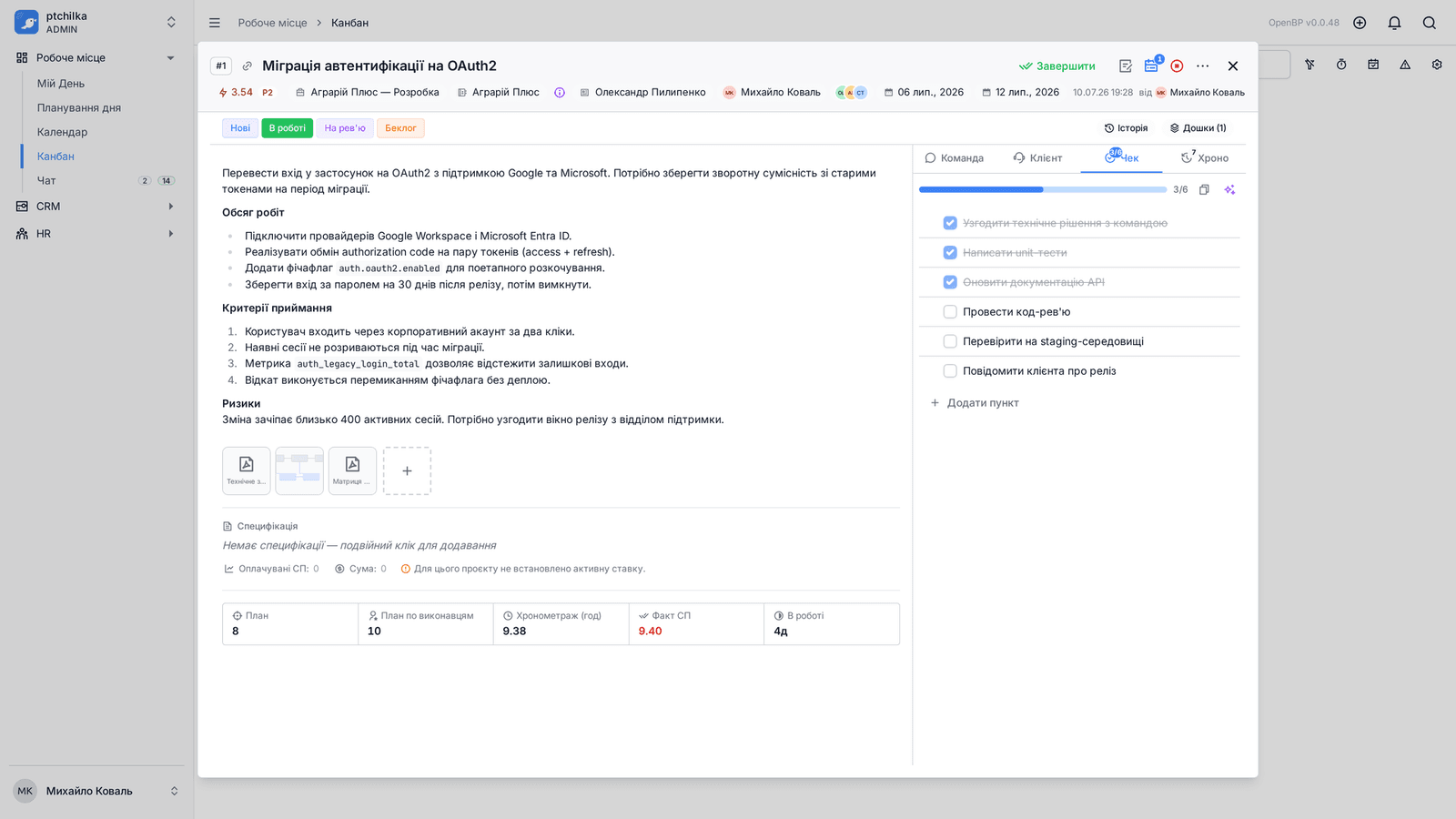This screenshot has width=1456, height=819.
Task: Click the filter icon in Kanban toolbar
Action: coord(1309,65)
